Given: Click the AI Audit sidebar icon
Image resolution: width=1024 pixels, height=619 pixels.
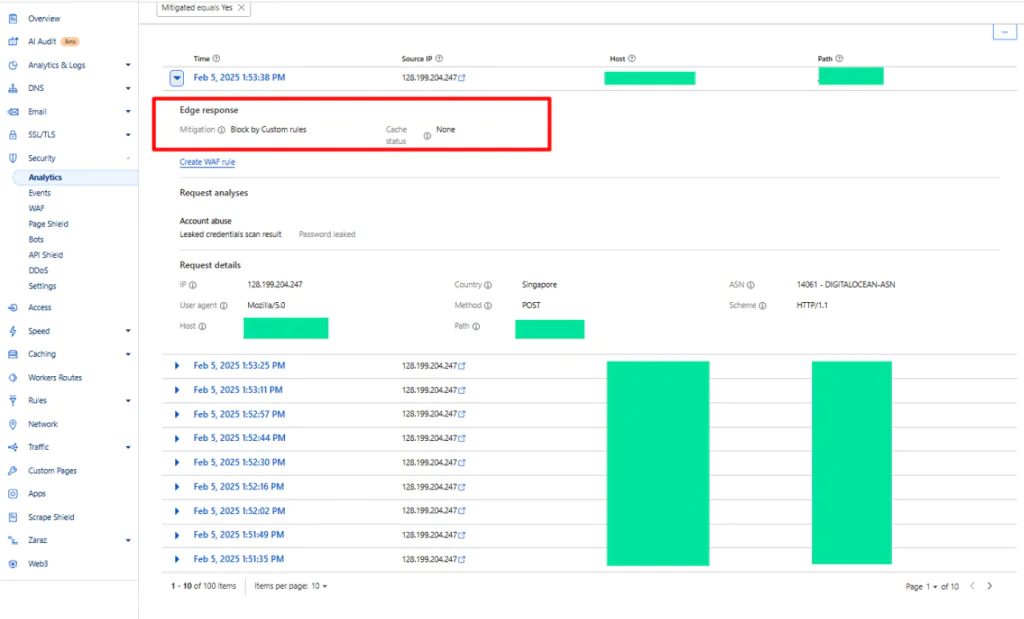Looking at the screenshot, I should click(x=12, y=42).
